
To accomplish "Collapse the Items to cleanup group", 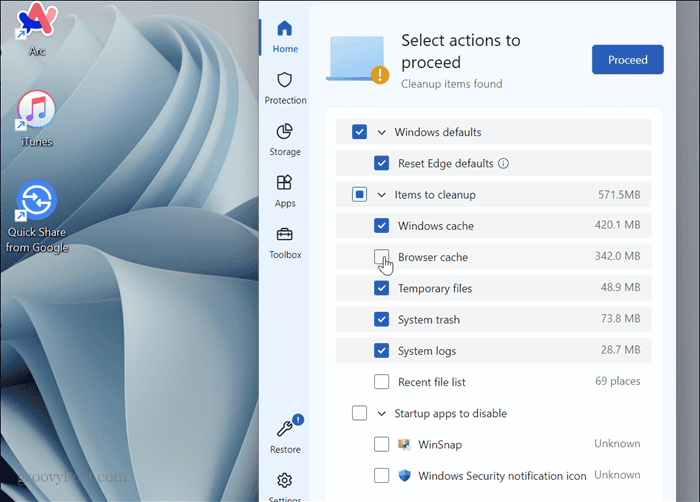I will click(381, 195).
